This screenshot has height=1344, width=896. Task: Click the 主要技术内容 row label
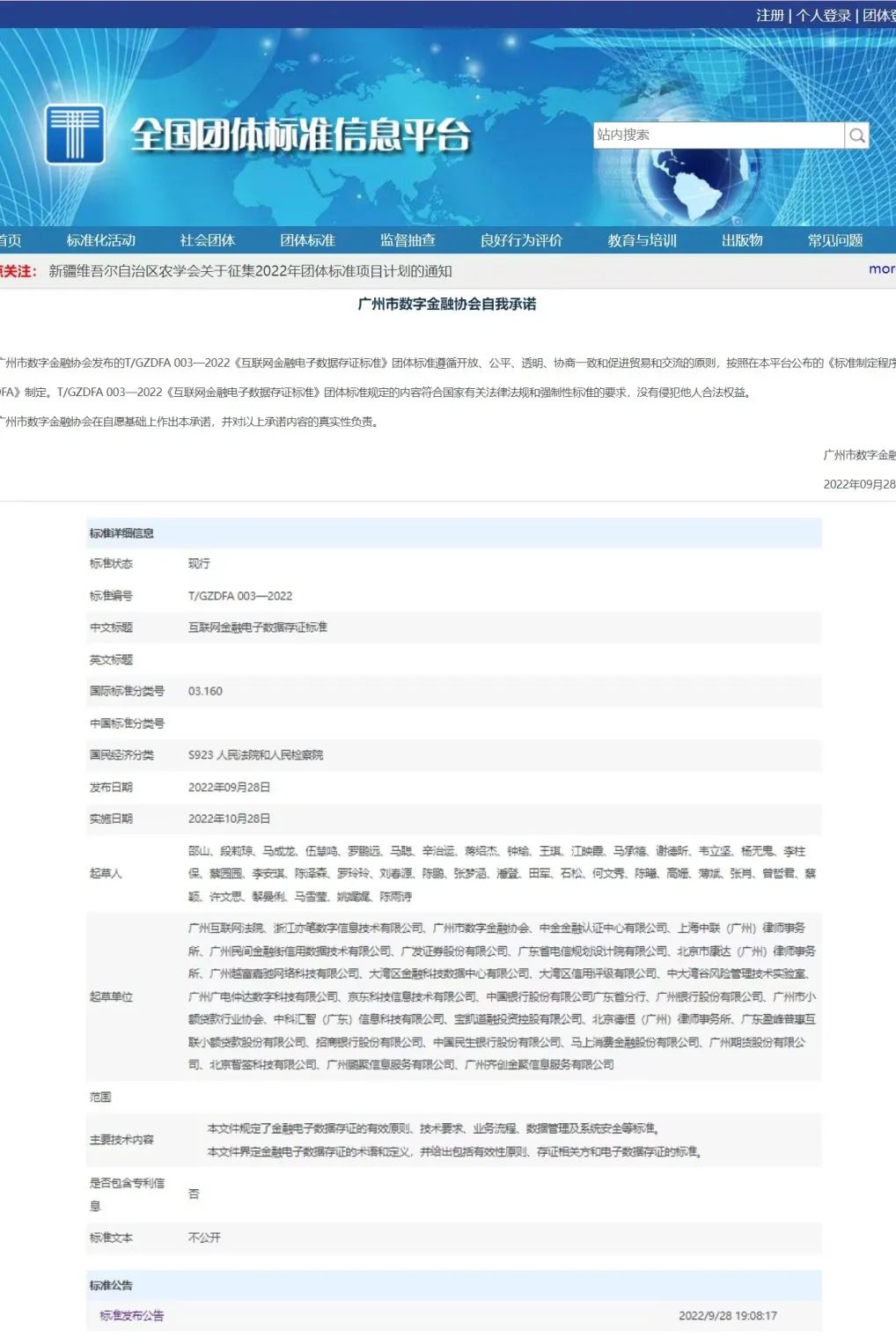click(x=121, y=1140)
